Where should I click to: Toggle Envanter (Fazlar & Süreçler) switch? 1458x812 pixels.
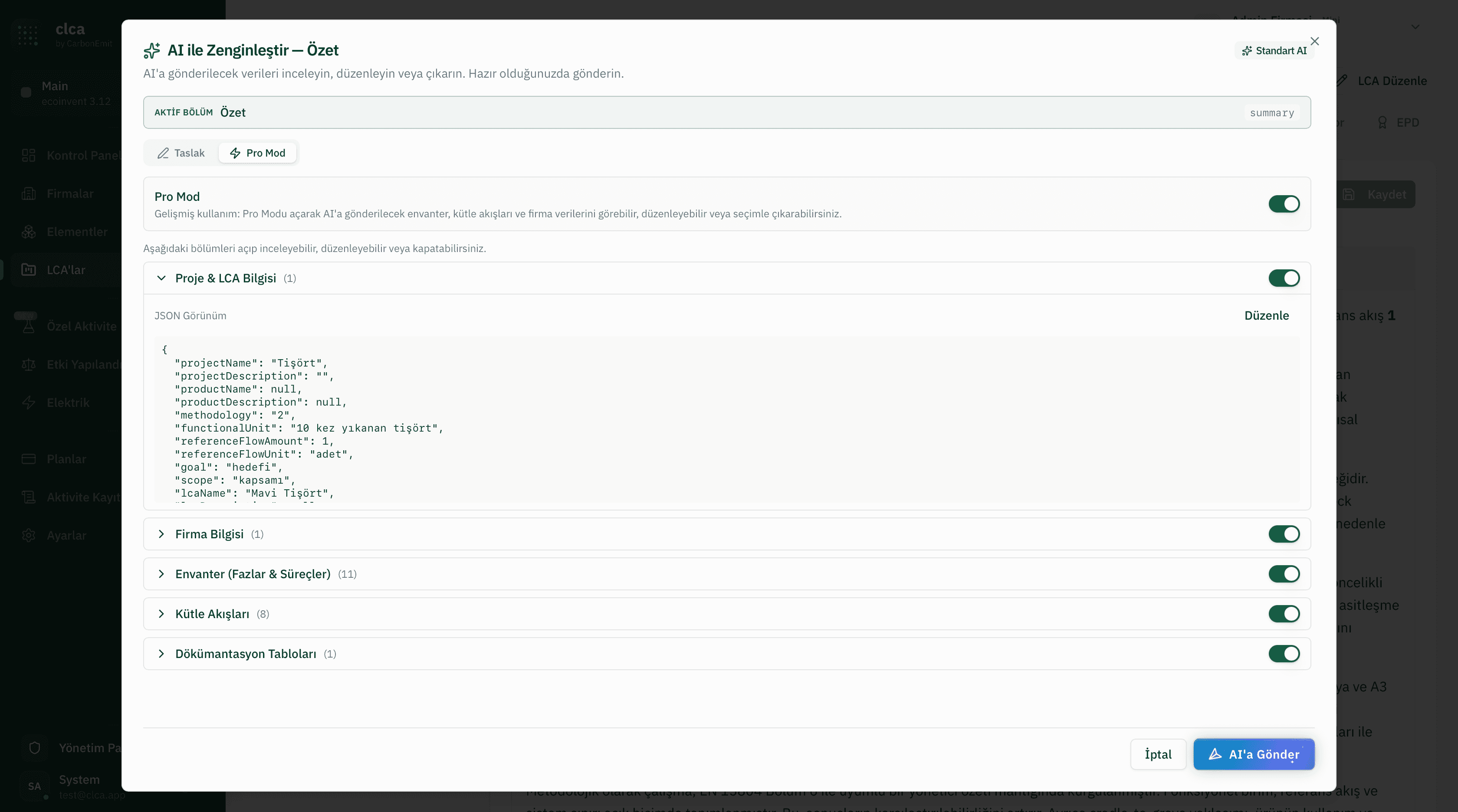[x=1284, y=574]
